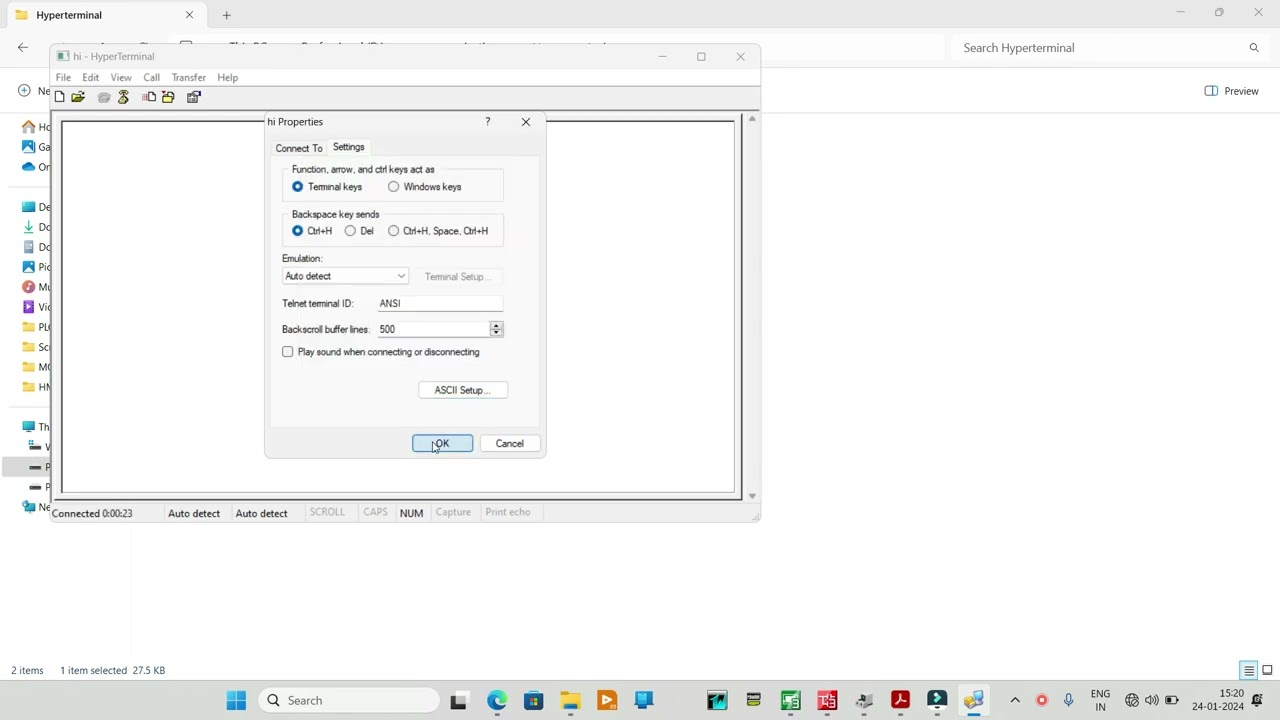The width and height of the screenshot is (1280, 720).
Task: Enable Play sound when connecting or disconnecting
Action: pos(288,352)
